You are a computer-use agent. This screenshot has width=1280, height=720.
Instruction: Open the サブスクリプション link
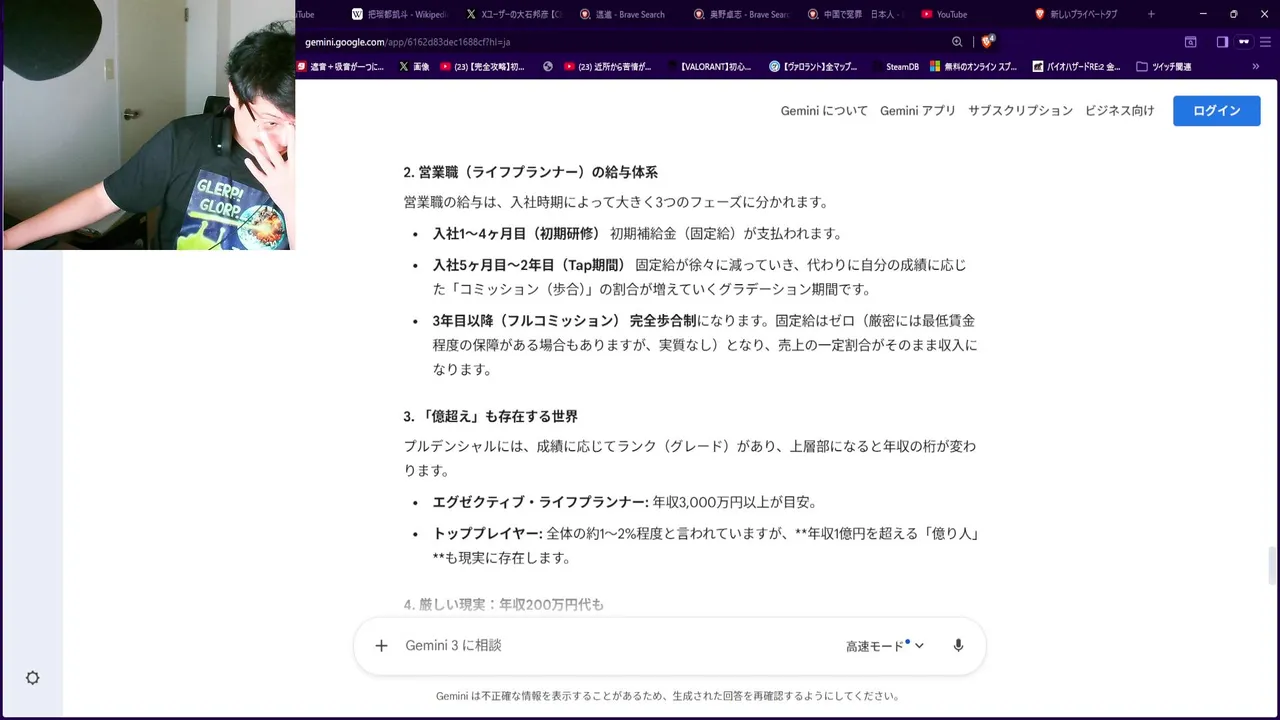coord(1020,111)
